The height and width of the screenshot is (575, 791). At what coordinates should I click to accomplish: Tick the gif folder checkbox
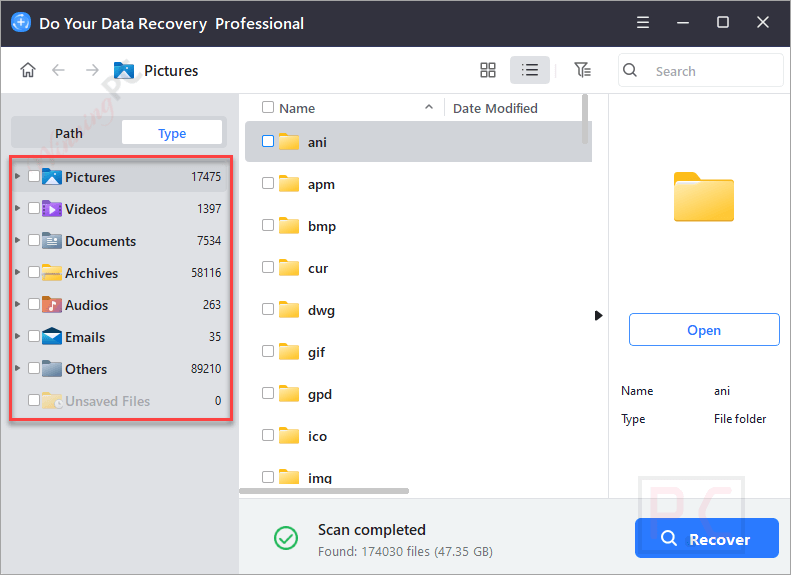click(268, 351)
